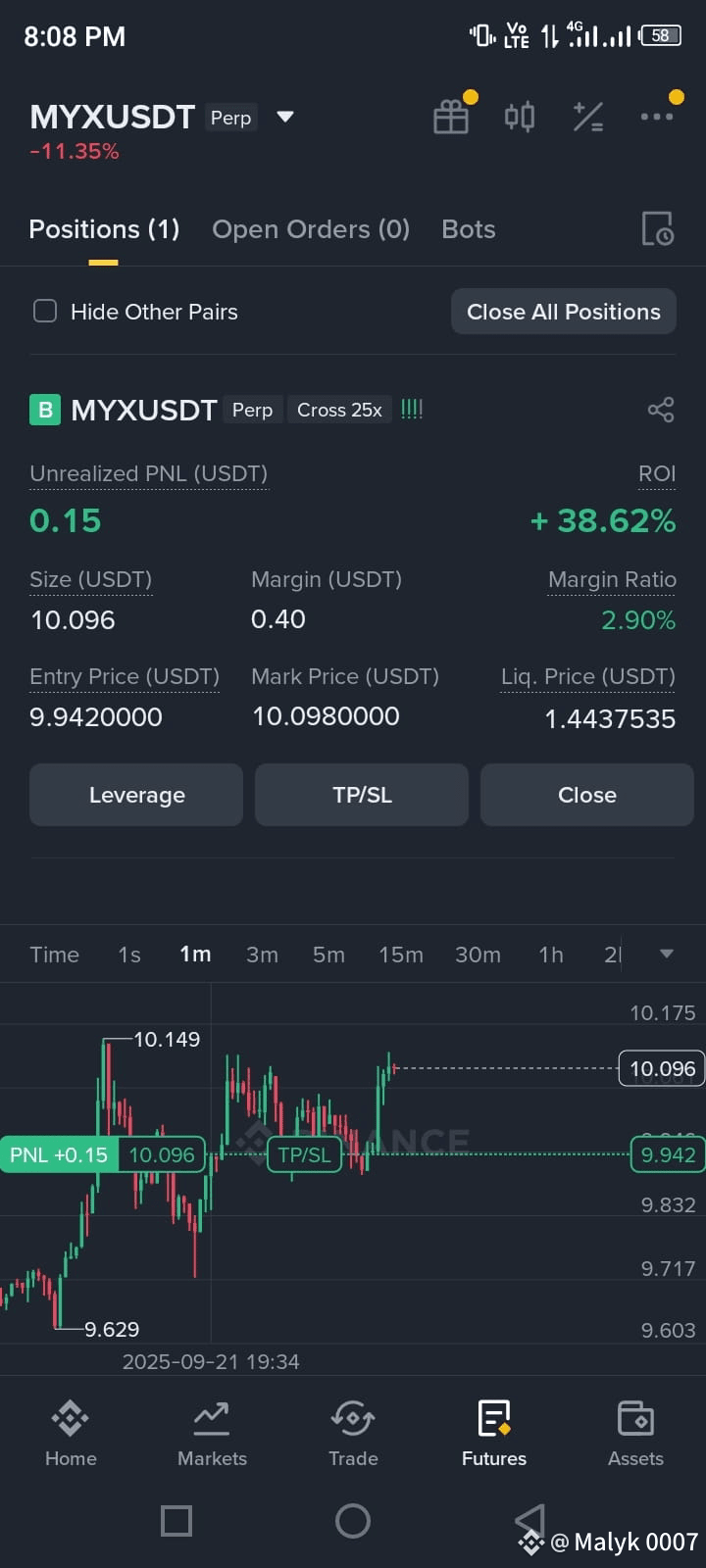
Task: Expand the MYXUSDT pair selector arrow
Action: (x=285, y=117)
